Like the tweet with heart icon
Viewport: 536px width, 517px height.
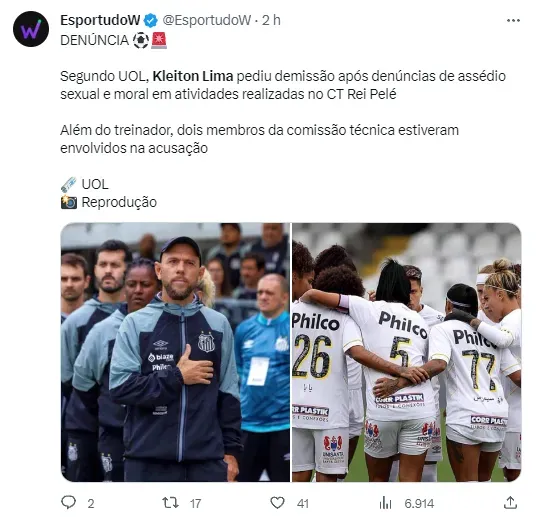coord(277,503)
